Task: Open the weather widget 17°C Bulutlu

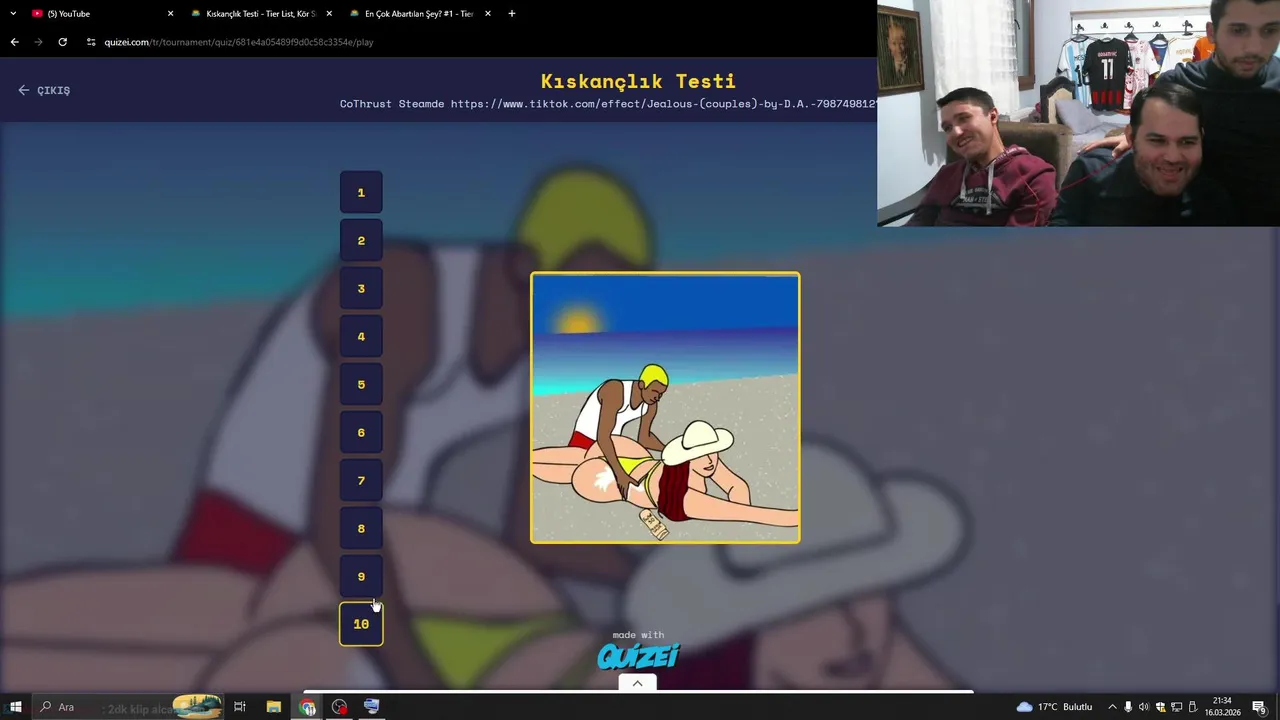Action: [x=1054, y=707]
